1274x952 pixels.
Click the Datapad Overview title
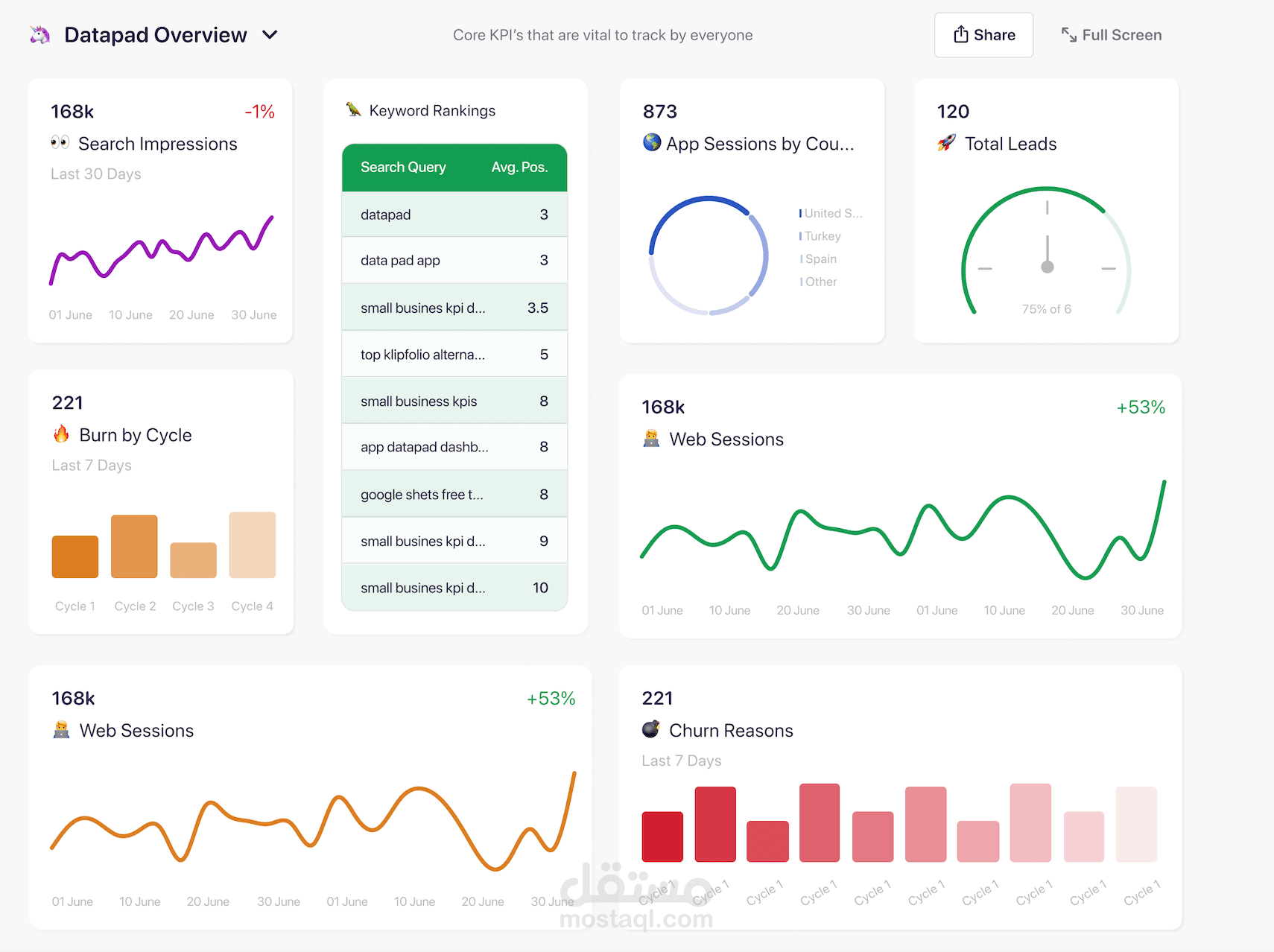tap(156, 35)
